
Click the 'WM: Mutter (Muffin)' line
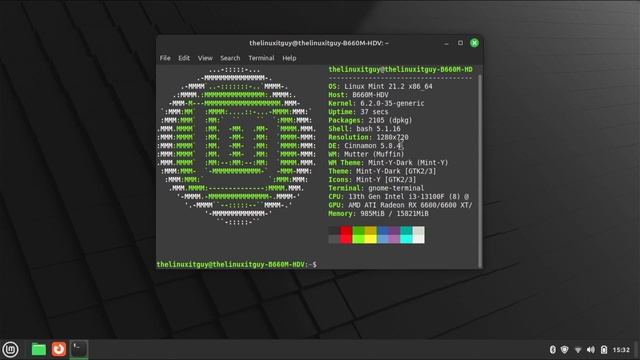[366, 154]
